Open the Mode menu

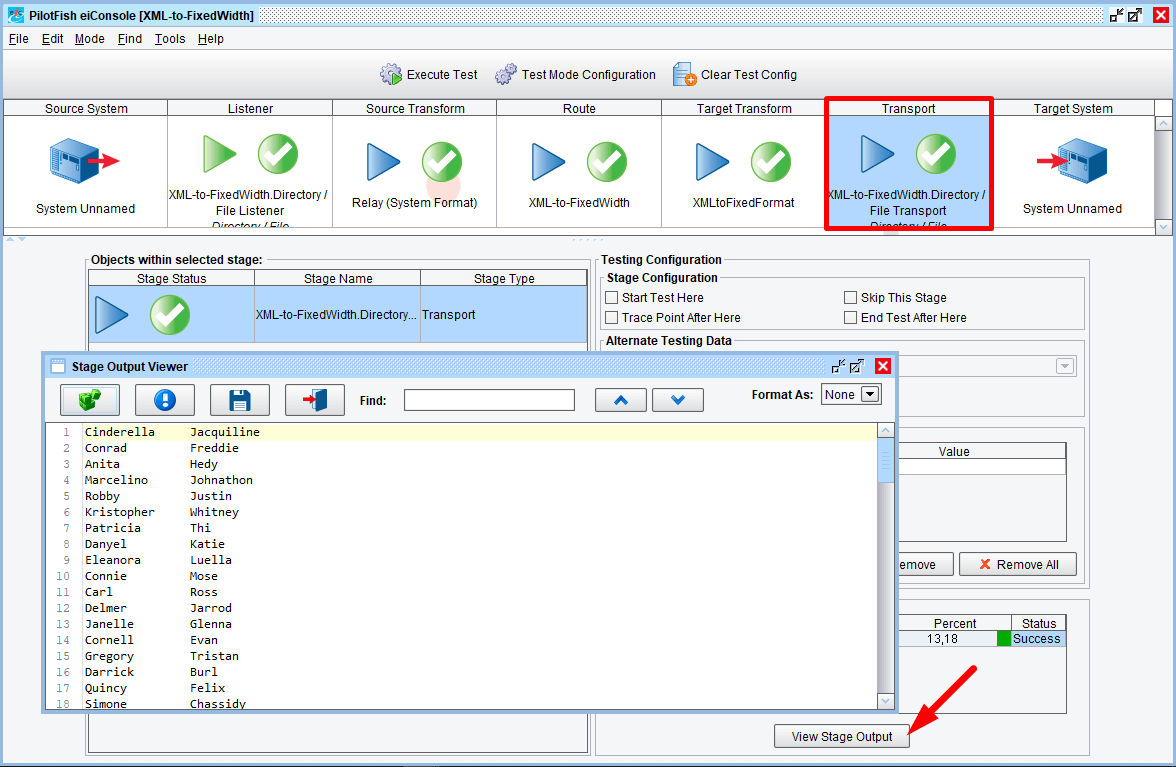point(90,39)
